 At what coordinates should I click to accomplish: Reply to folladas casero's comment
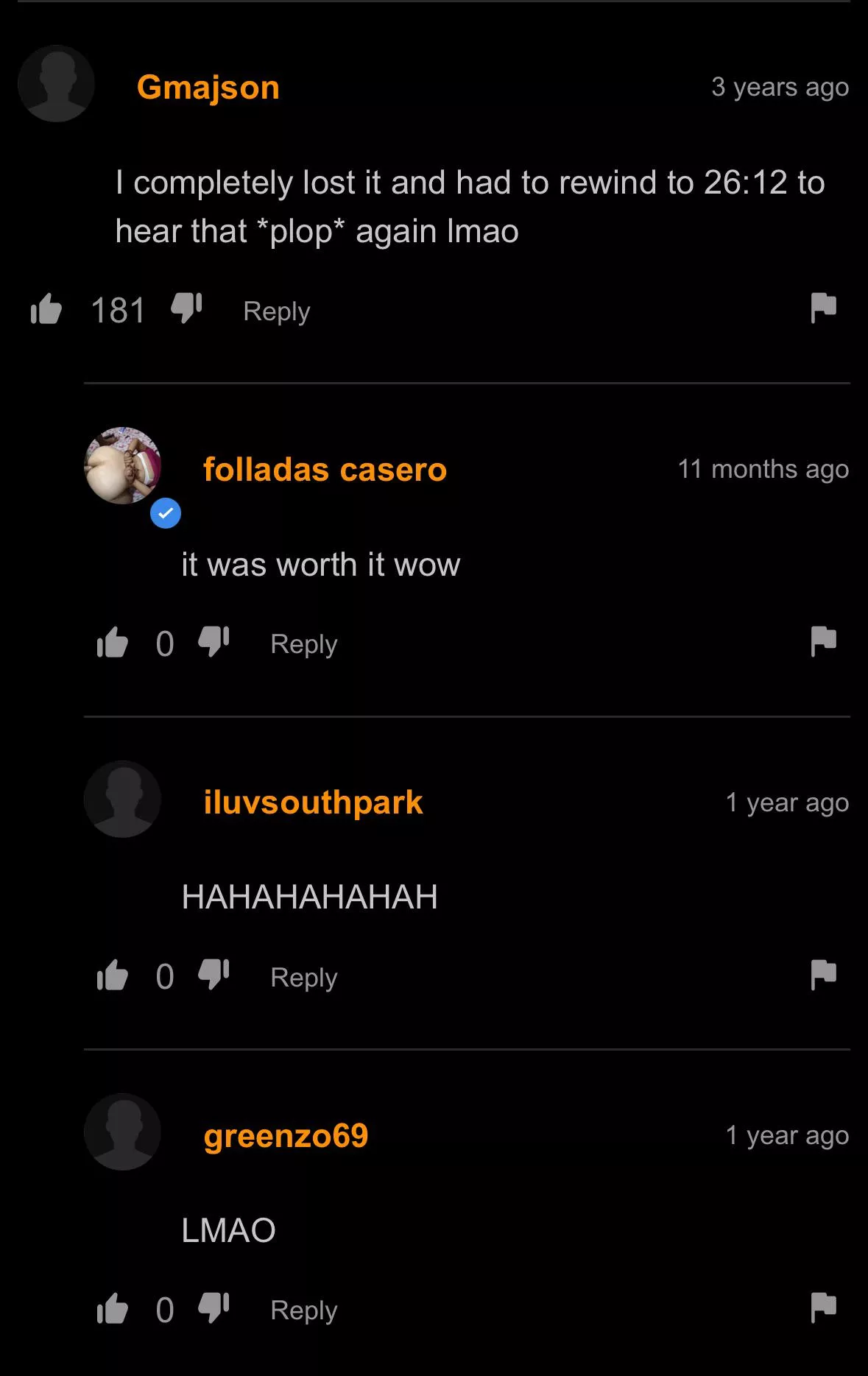click(304, 644)
